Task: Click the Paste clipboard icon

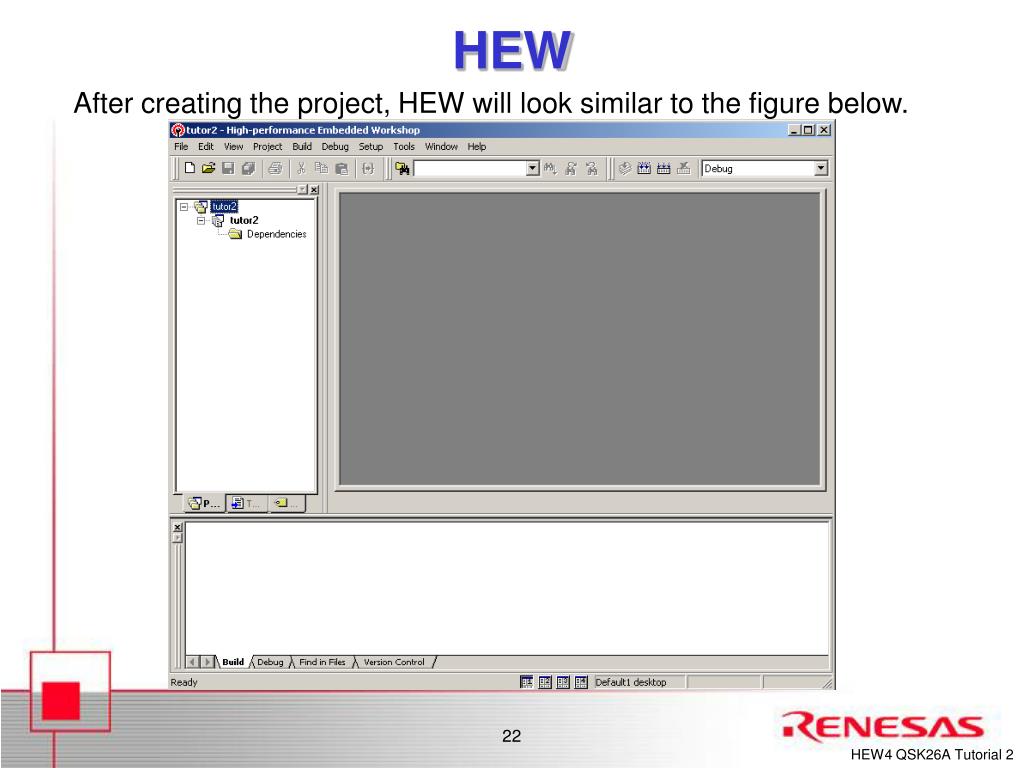Action: 342,168
